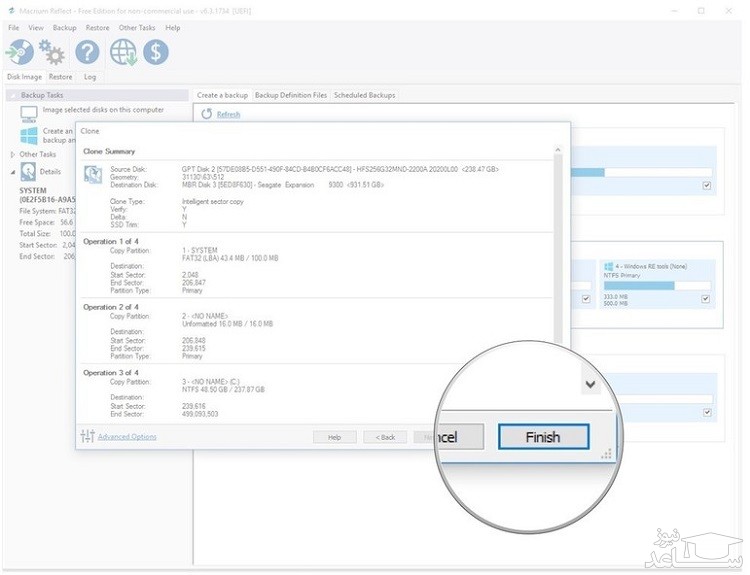Click the scroll-down arrow in Clone summary
Viewport: 750px width, 575px height.
tap(590, 384)
